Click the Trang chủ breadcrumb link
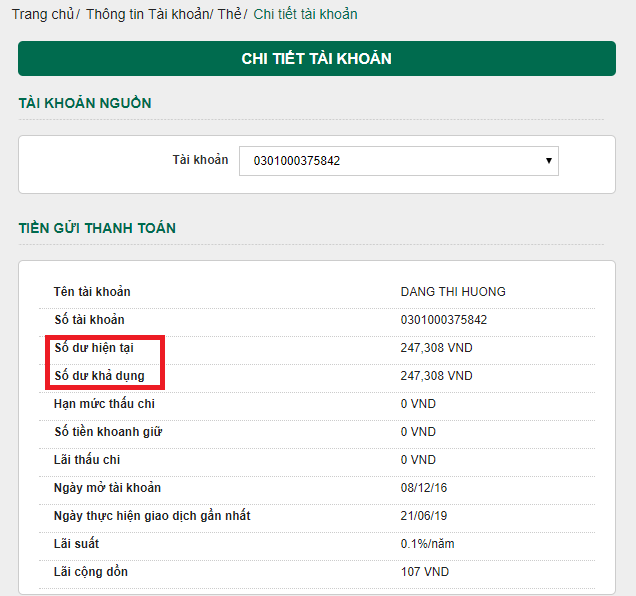Screen dimensions: 636x596 click(x=43, y=15)
